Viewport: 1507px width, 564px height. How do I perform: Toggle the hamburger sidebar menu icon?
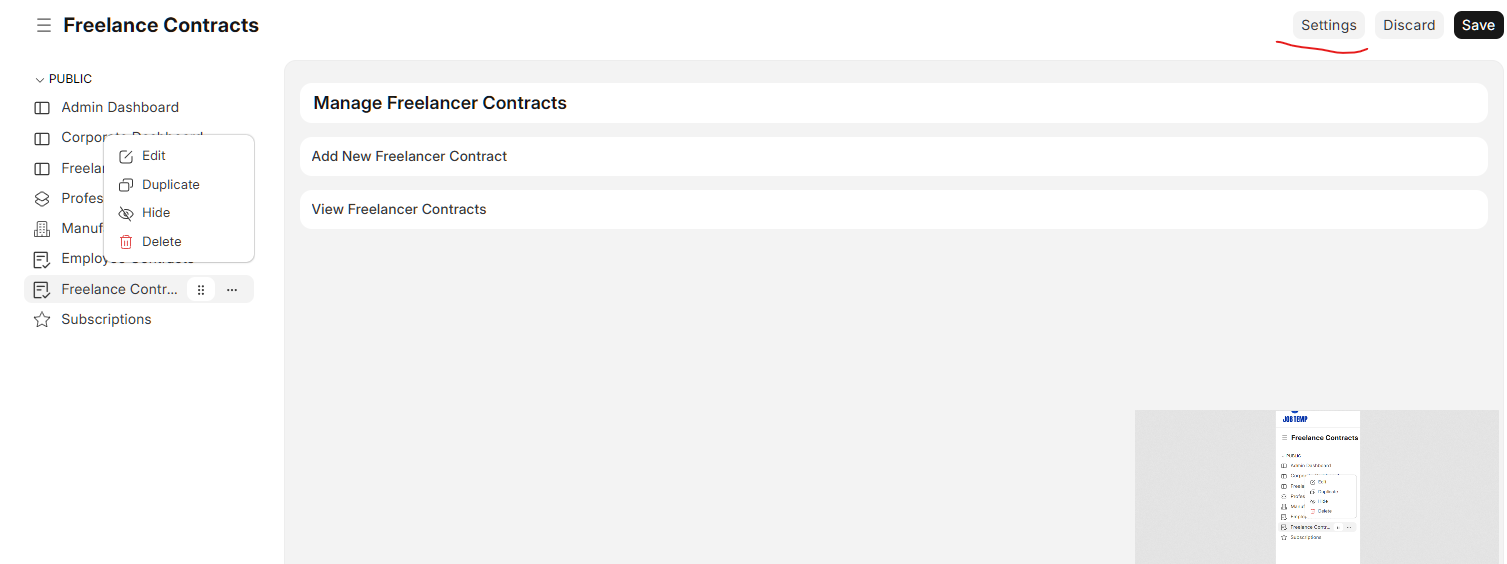tap(43, 25)
